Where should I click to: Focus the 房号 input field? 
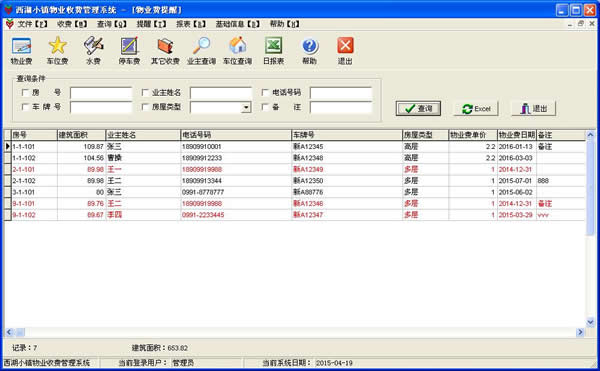point(101,93)
